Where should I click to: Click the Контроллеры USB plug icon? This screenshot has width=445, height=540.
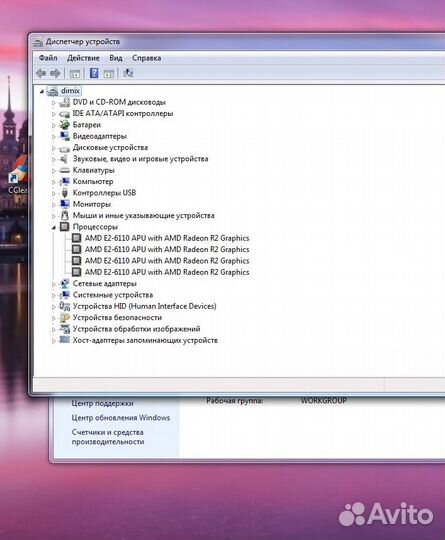pyautogui.click(x=64, y=193)
